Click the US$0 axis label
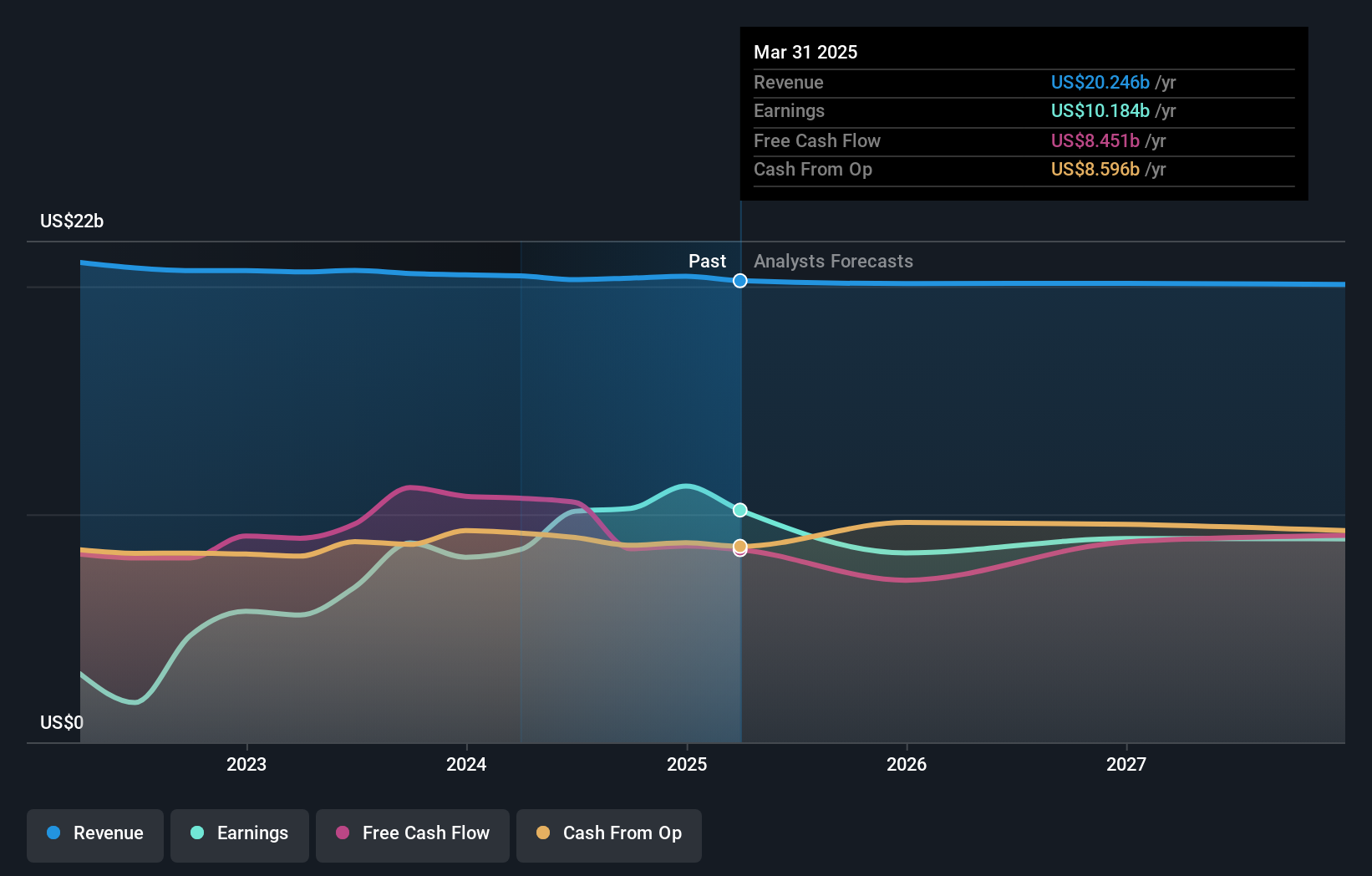1372x876 pixels. point(62,722)
